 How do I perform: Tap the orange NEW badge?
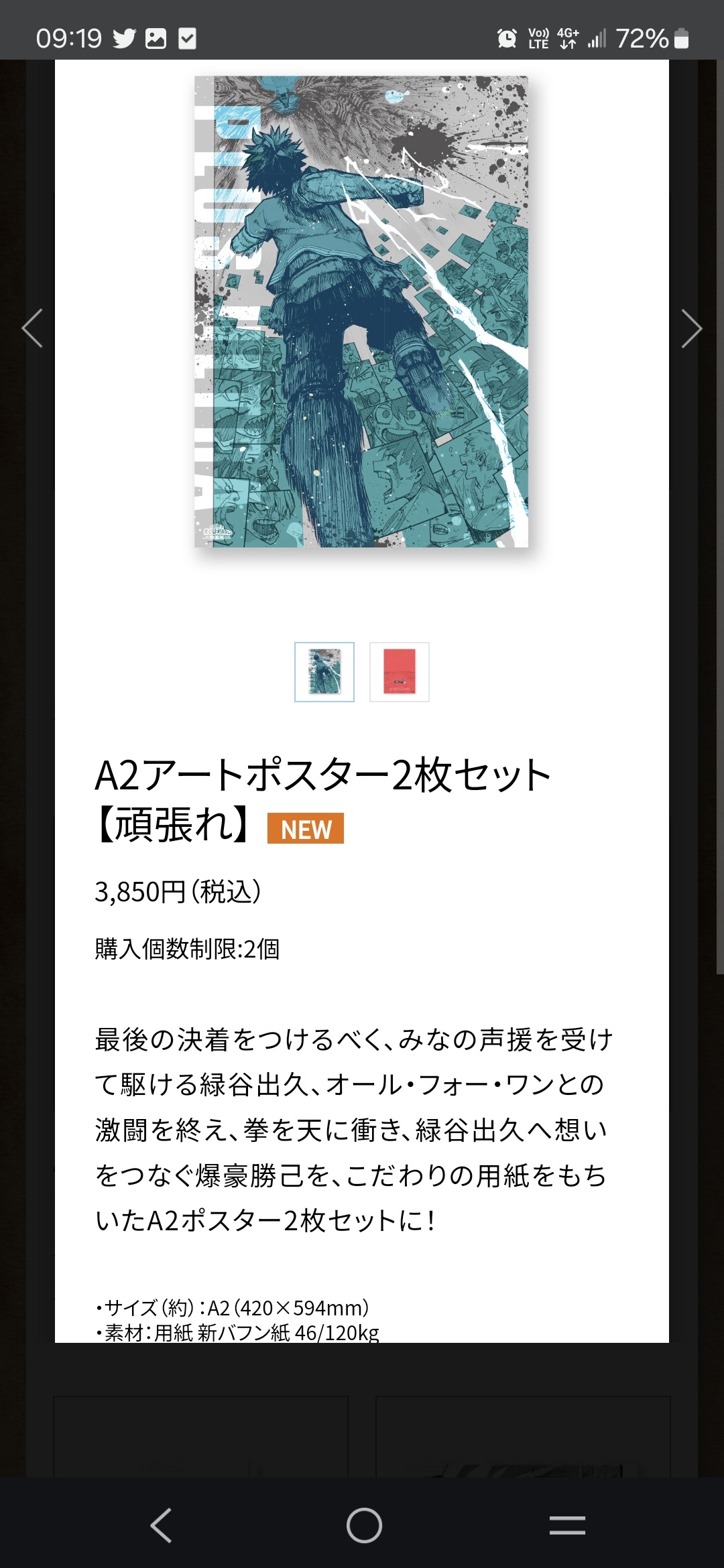[x=306, y=829]
